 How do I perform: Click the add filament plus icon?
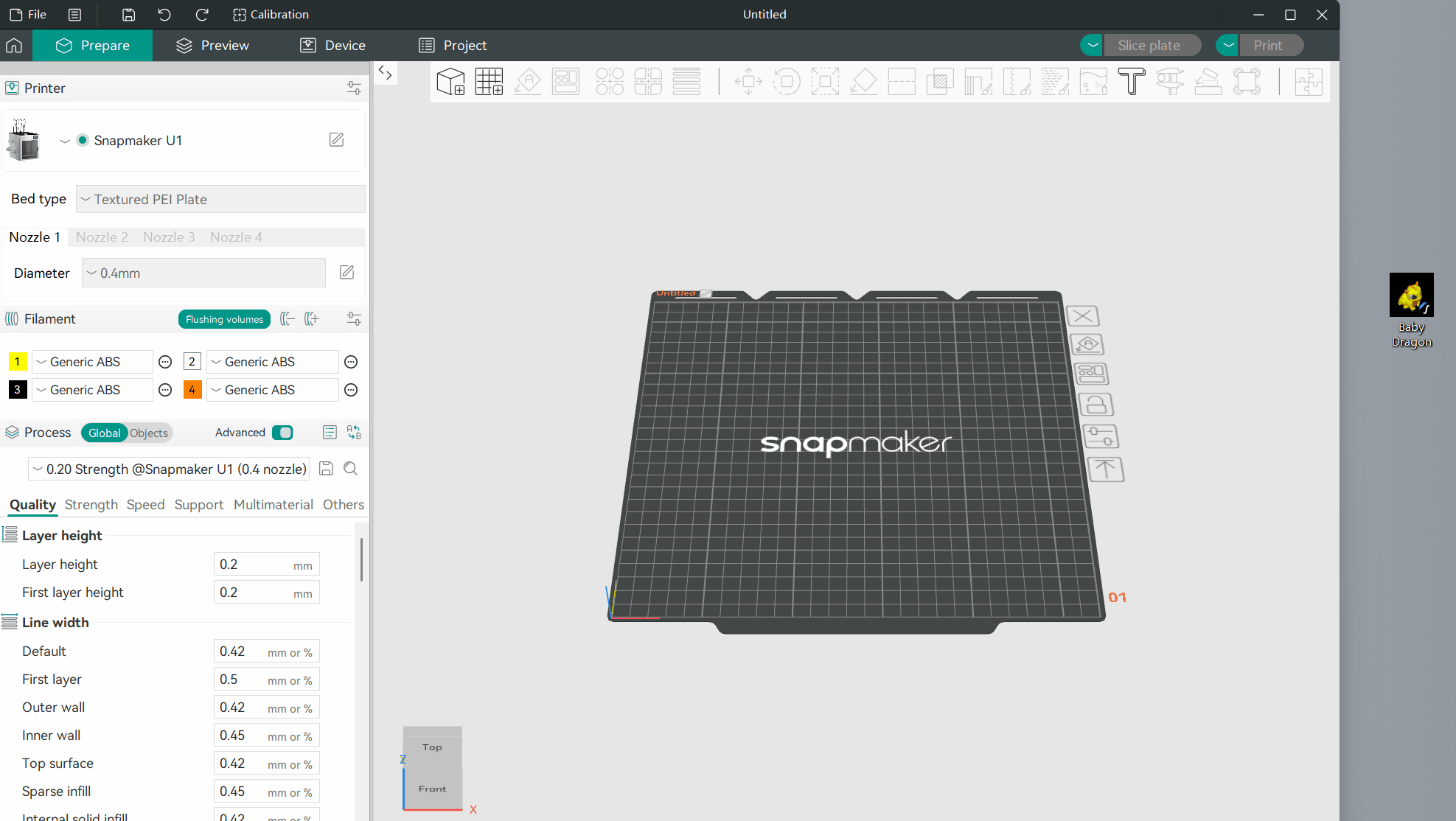[313, 318]
